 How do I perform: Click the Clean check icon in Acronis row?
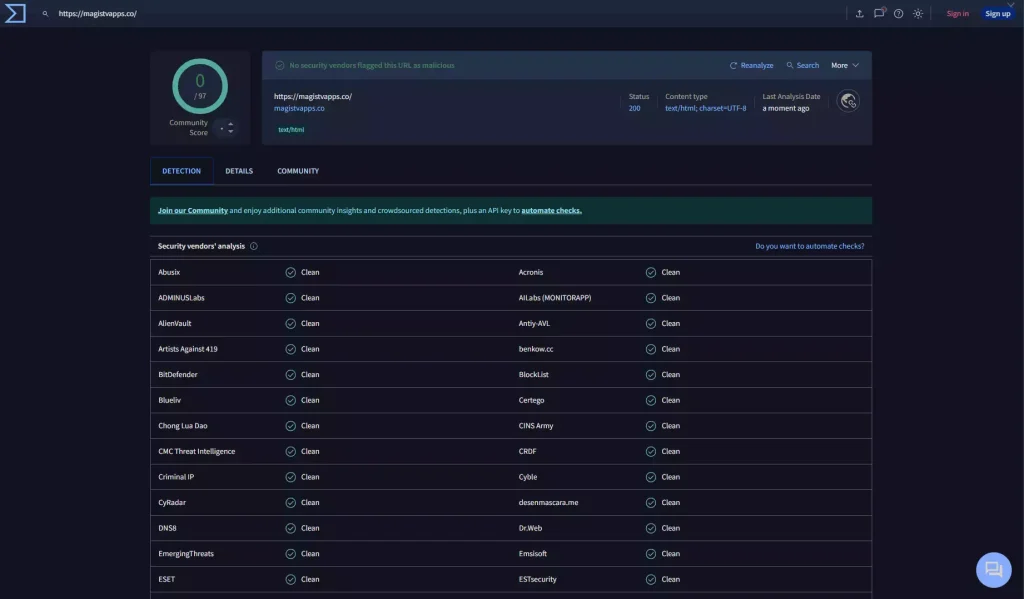(651, 272)
